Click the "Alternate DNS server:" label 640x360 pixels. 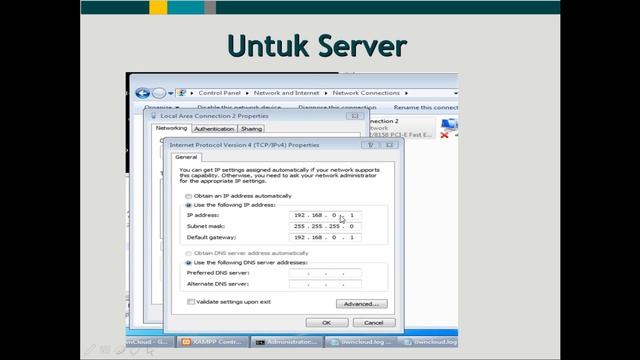(x=218, y=284)
